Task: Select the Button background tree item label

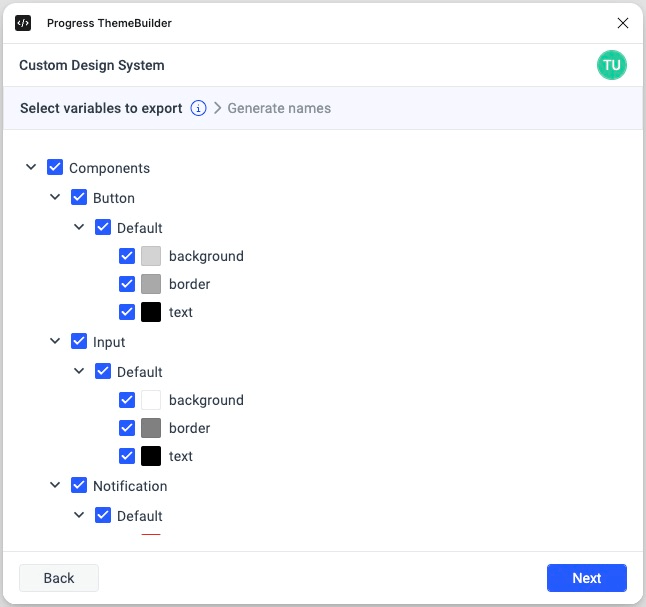Action: point(206,256)
